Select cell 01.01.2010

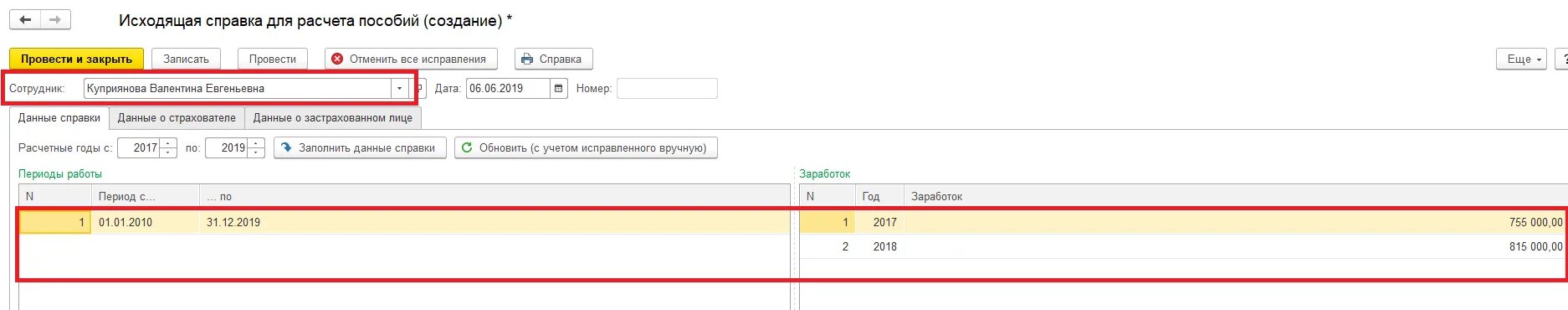coord(146,222)
